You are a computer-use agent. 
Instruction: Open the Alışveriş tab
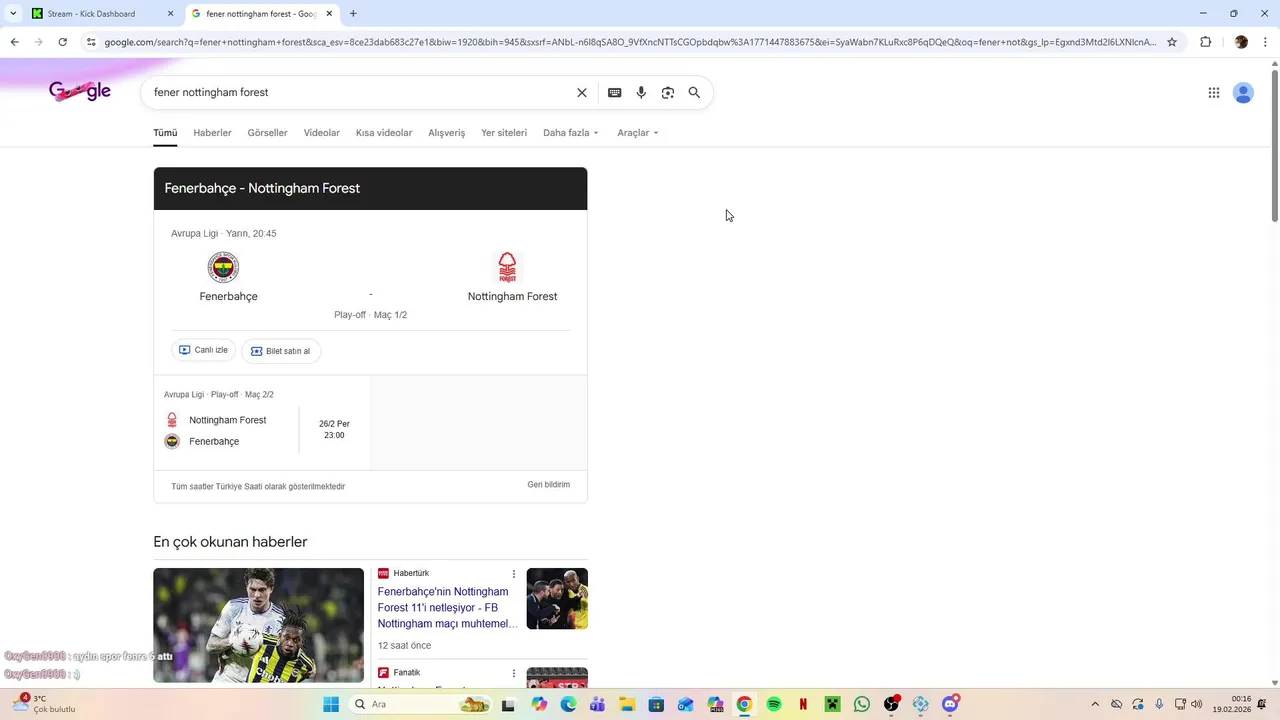point(447,133)
